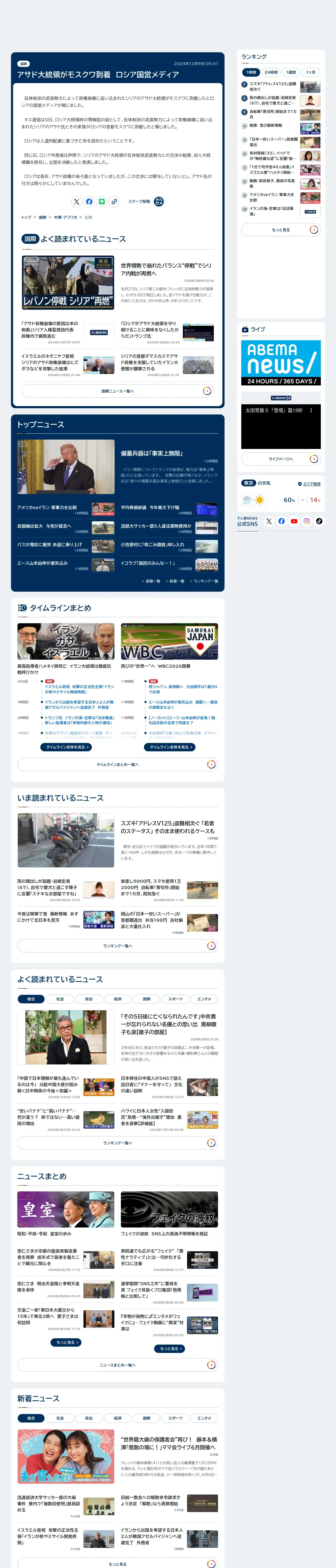The width and height of the screenshot is (336, 1568).
Task: Open Trump 備蓄兵器は事実上無限 top story image
Action: pyautogui.click(x=66, y=467)
